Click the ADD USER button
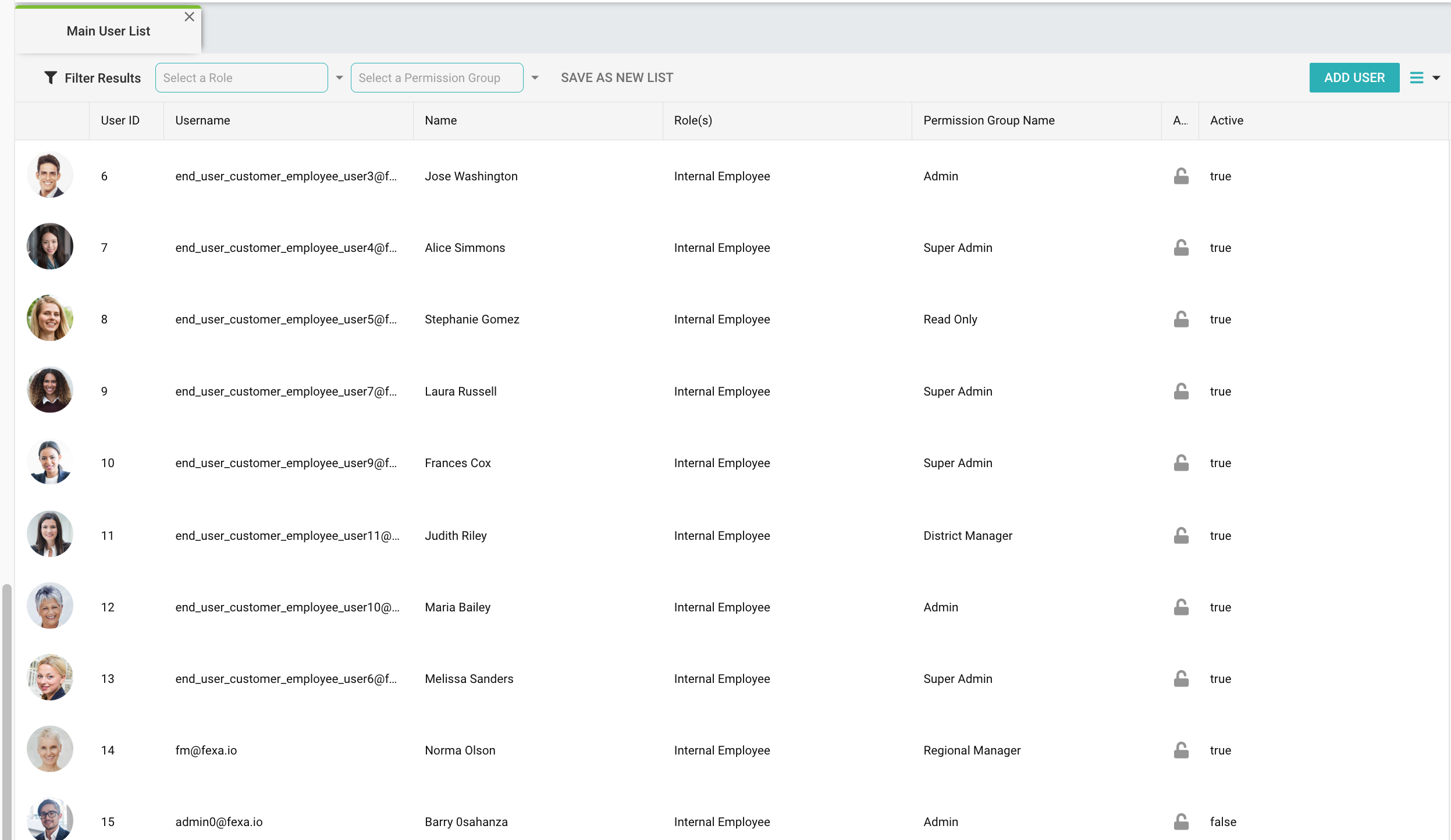This screenshot has width=1451, height=840. point(1354,77)
